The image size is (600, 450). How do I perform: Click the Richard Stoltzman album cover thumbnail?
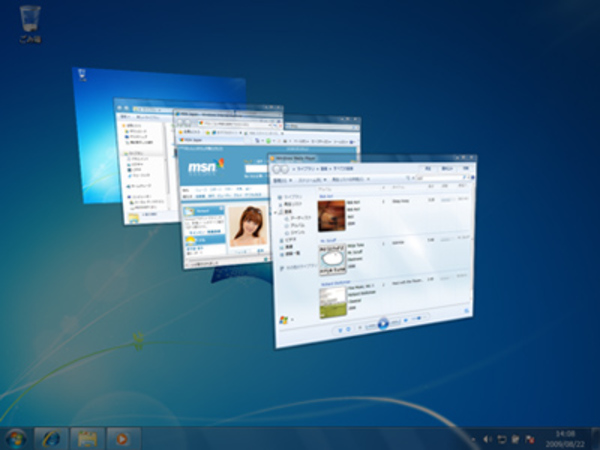click(x=333, y=303)
